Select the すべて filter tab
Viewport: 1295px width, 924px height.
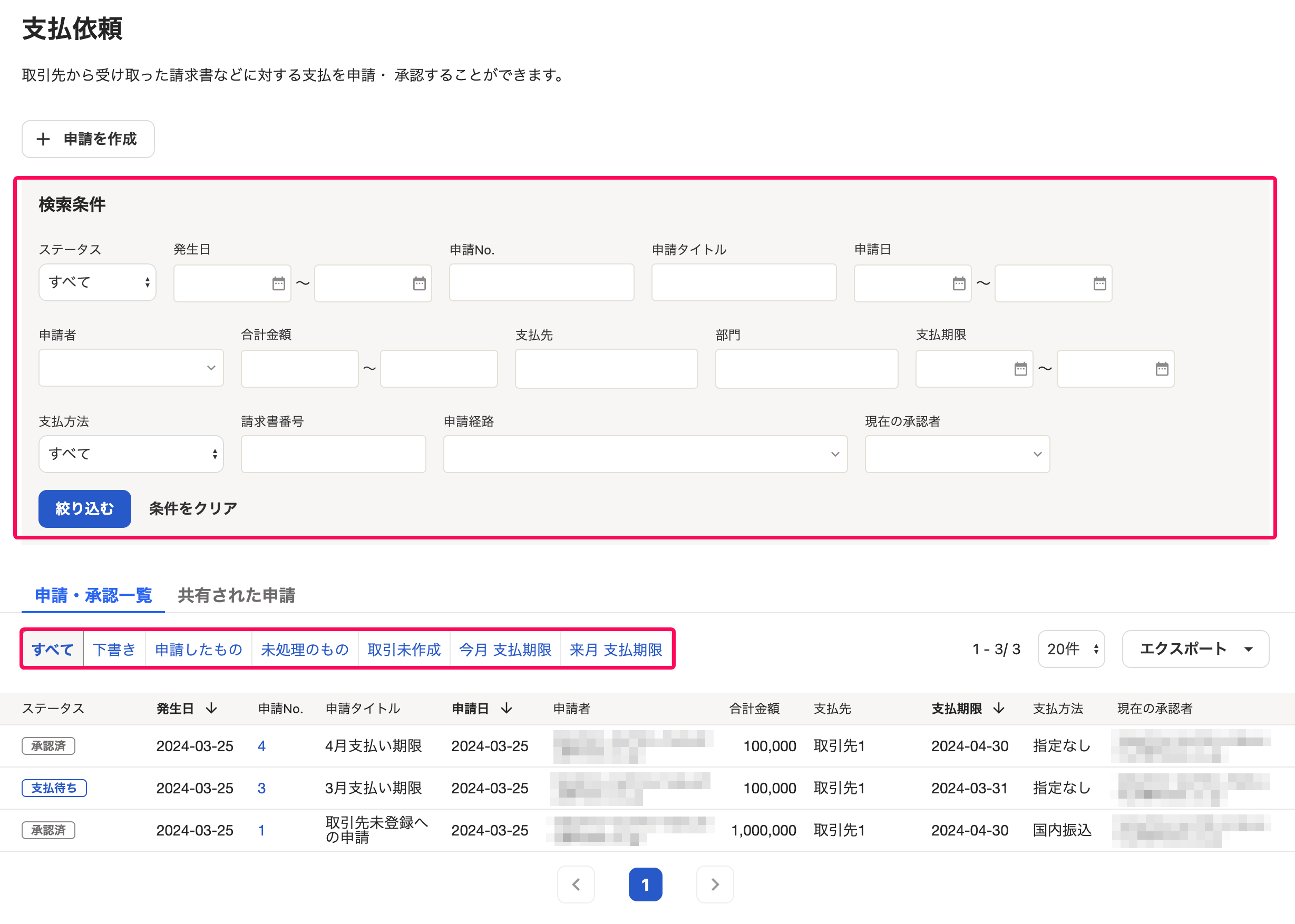tap(52, 649)
